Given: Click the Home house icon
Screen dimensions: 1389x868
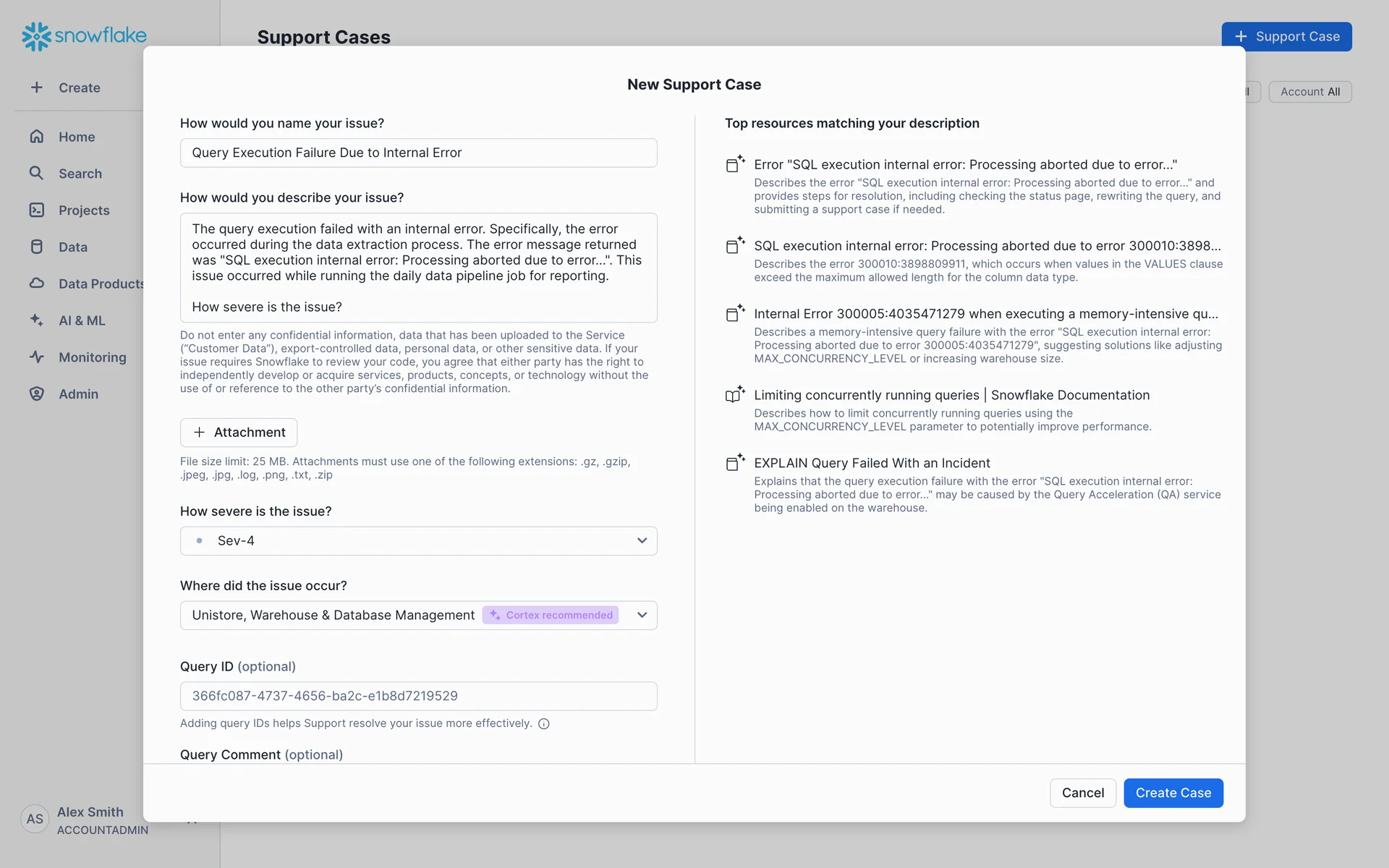Looking at the screenshot, I should [x=37, y=137].
